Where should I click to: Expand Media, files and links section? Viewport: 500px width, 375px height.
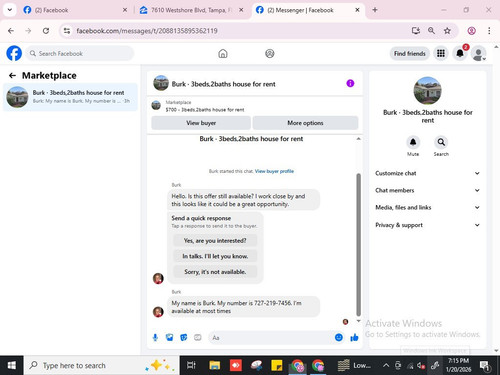428,207
